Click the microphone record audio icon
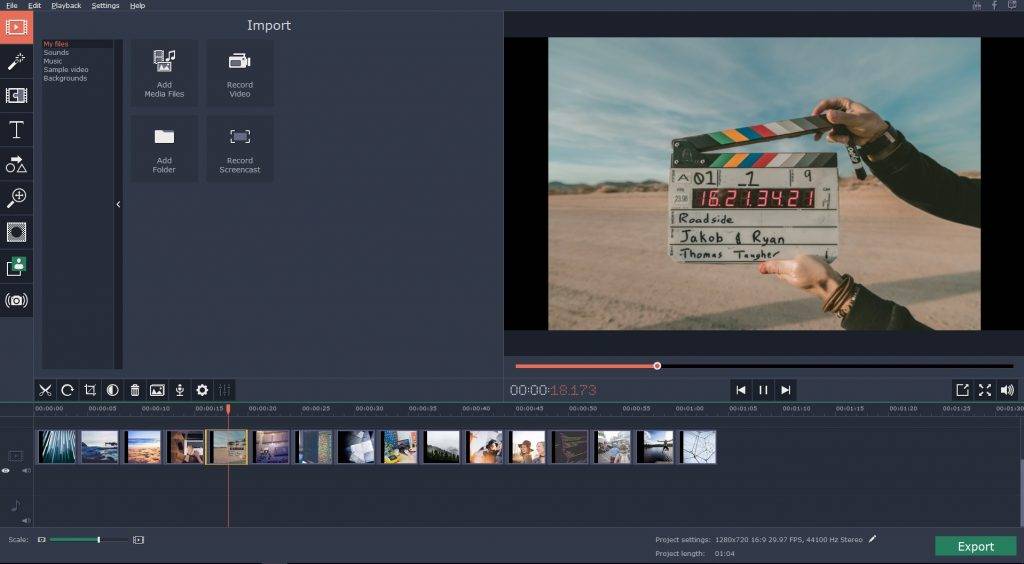This screenshot has height=564, width=1024. [x=180, y=390]
